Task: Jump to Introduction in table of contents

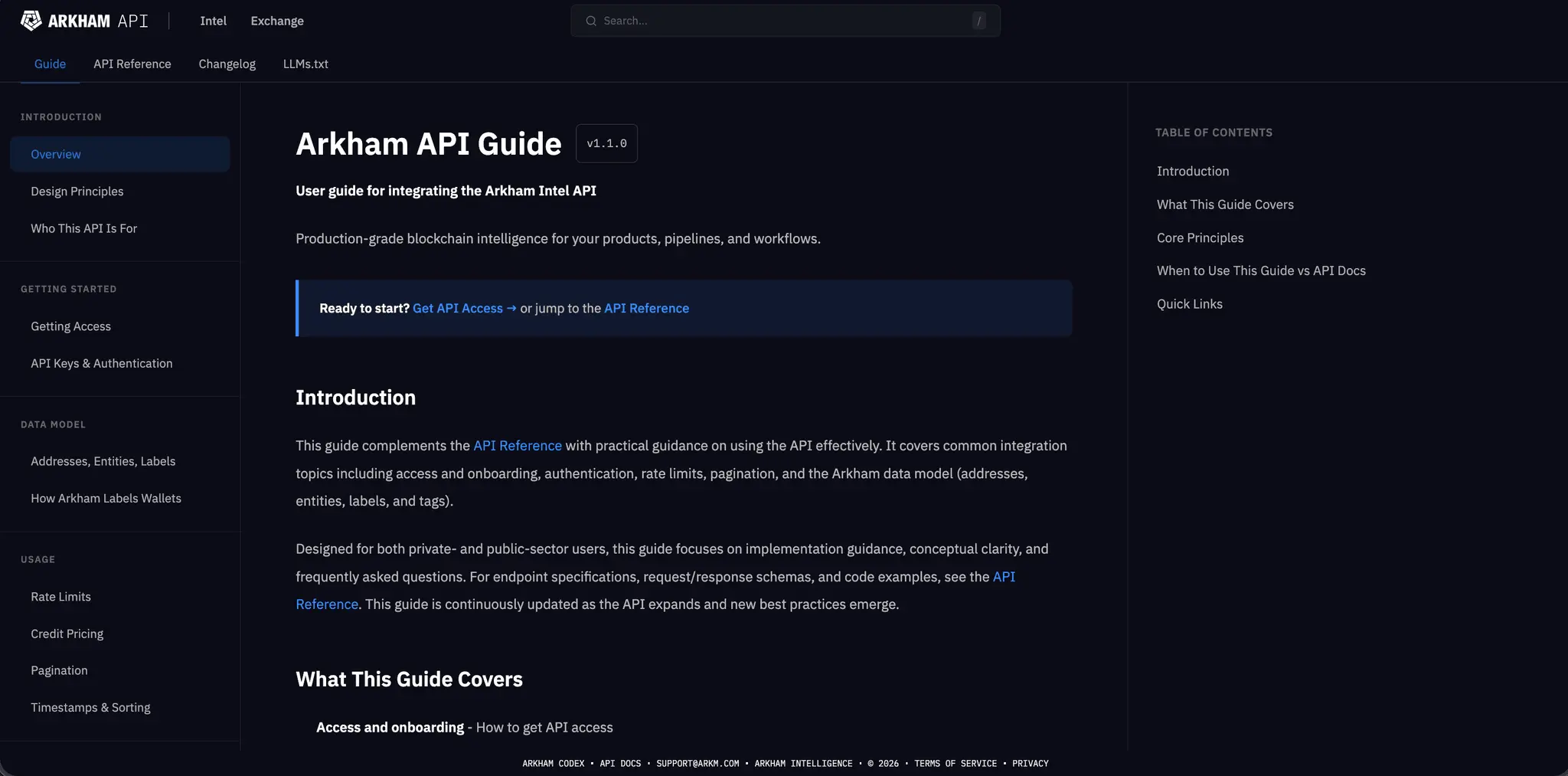Action: point(1193,171)
